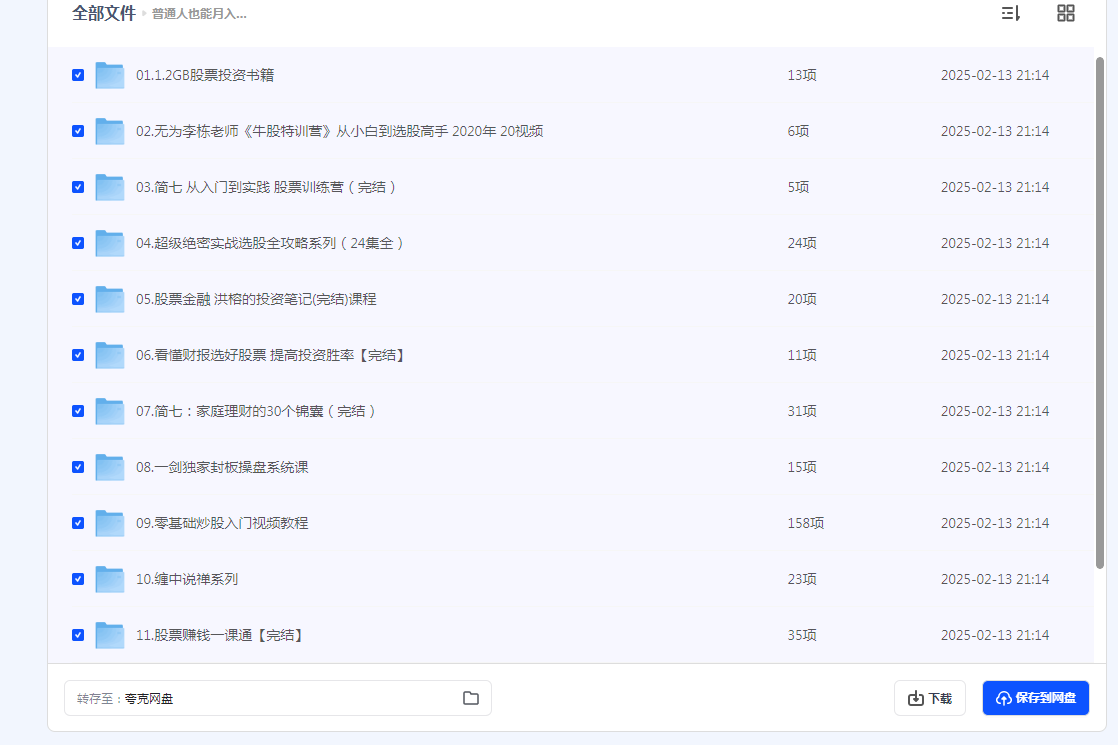The height and width of the screenshot is (745, 1118).
Task: Click folder icon for 01.1.2GB股票投资书籍
Action: point(109,75)
